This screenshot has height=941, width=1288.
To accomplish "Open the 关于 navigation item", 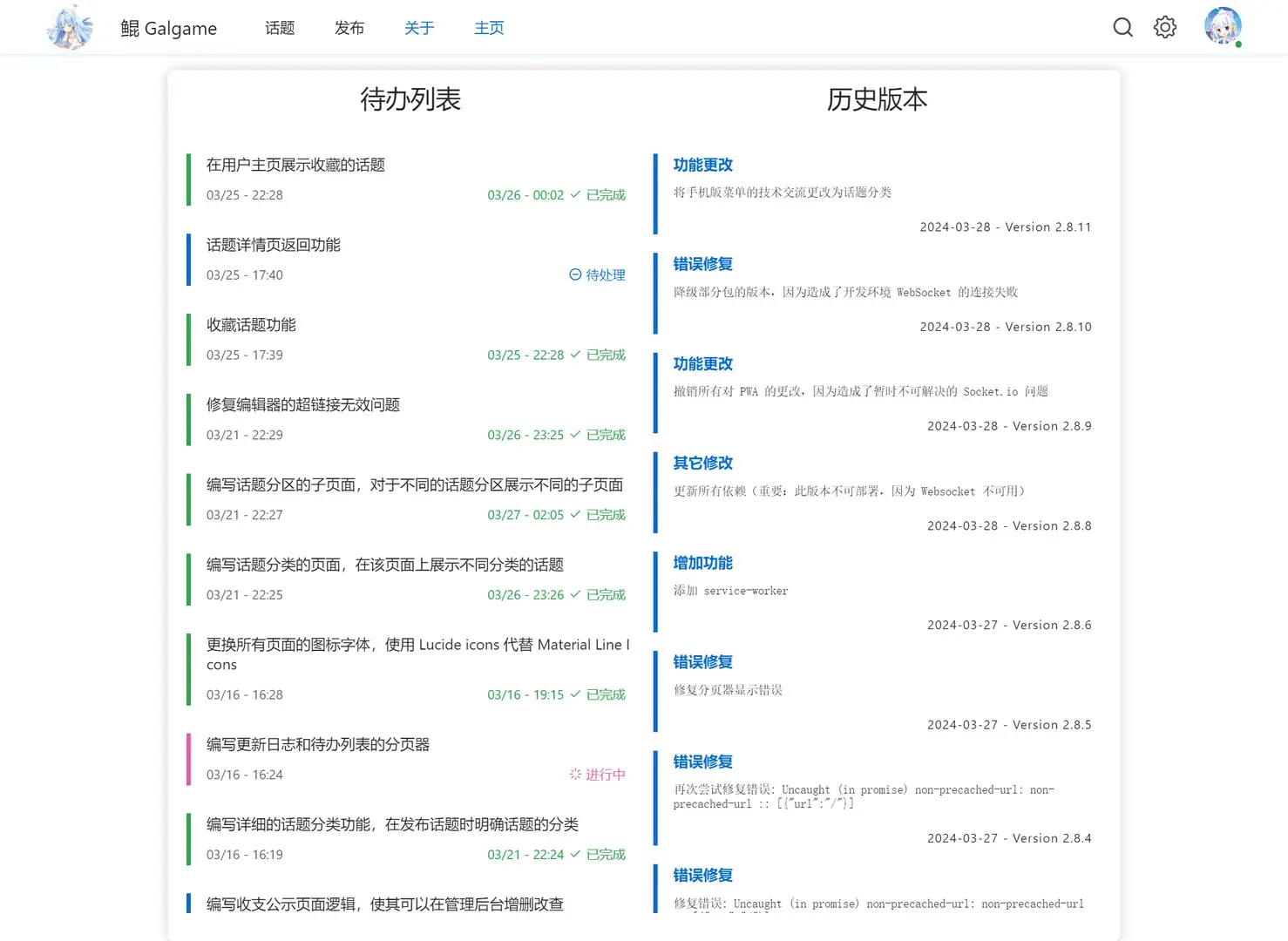I will point(419,28).
